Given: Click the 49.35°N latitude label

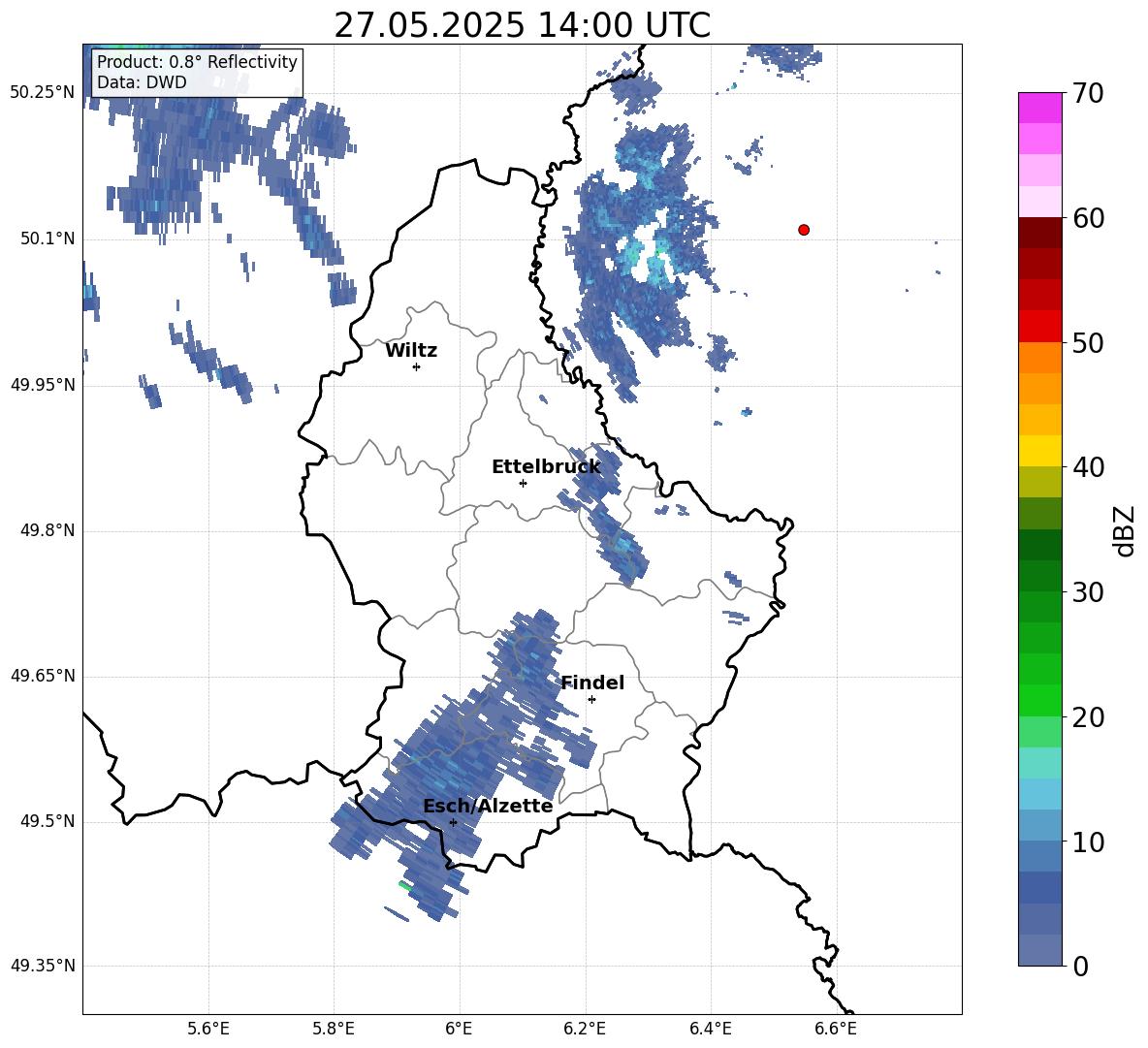Looking at the screenshot, I should click(43, 966).
